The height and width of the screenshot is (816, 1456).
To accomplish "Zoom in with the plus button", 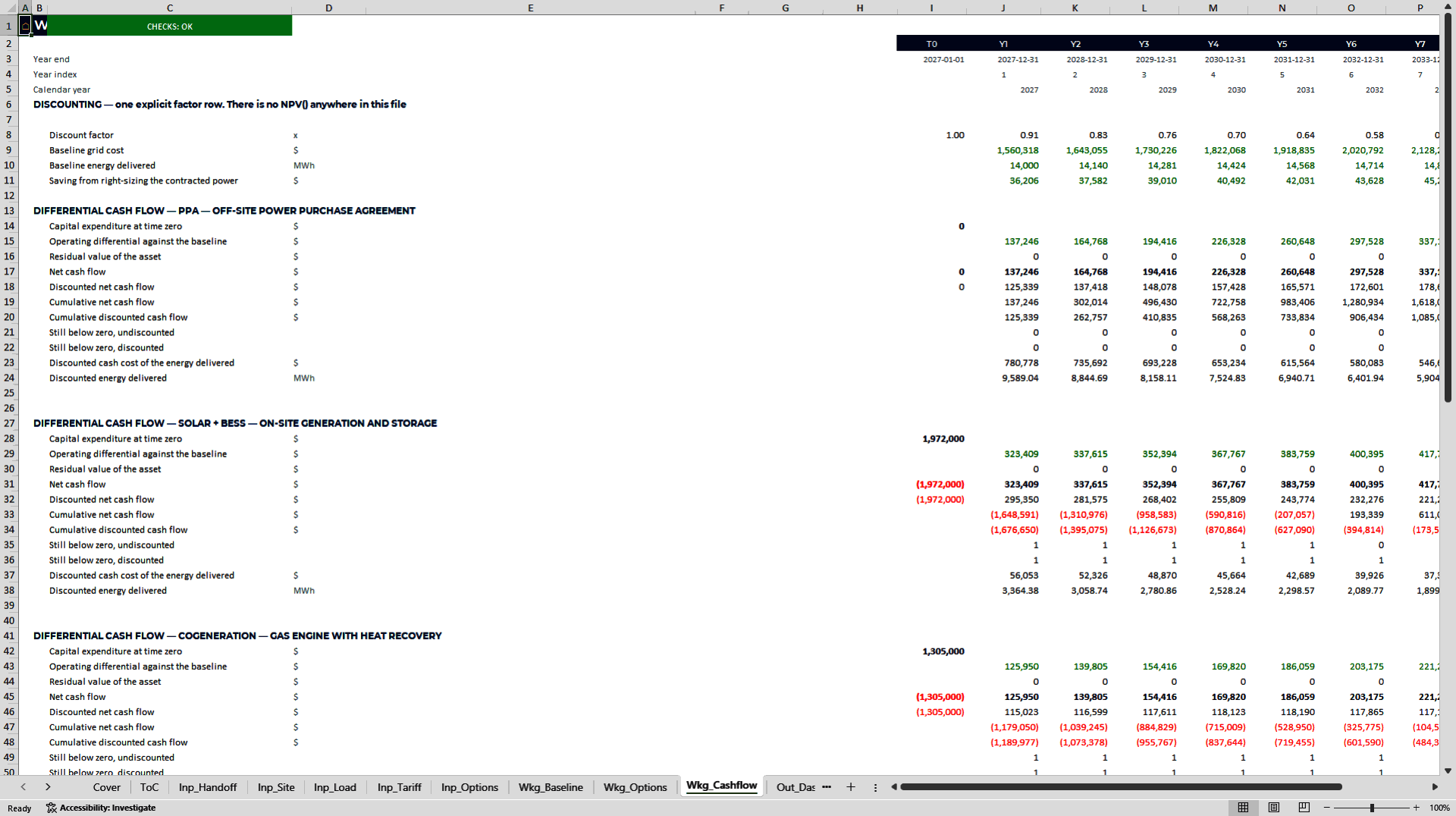I will pyautogui.click(x=1417, y=808).
